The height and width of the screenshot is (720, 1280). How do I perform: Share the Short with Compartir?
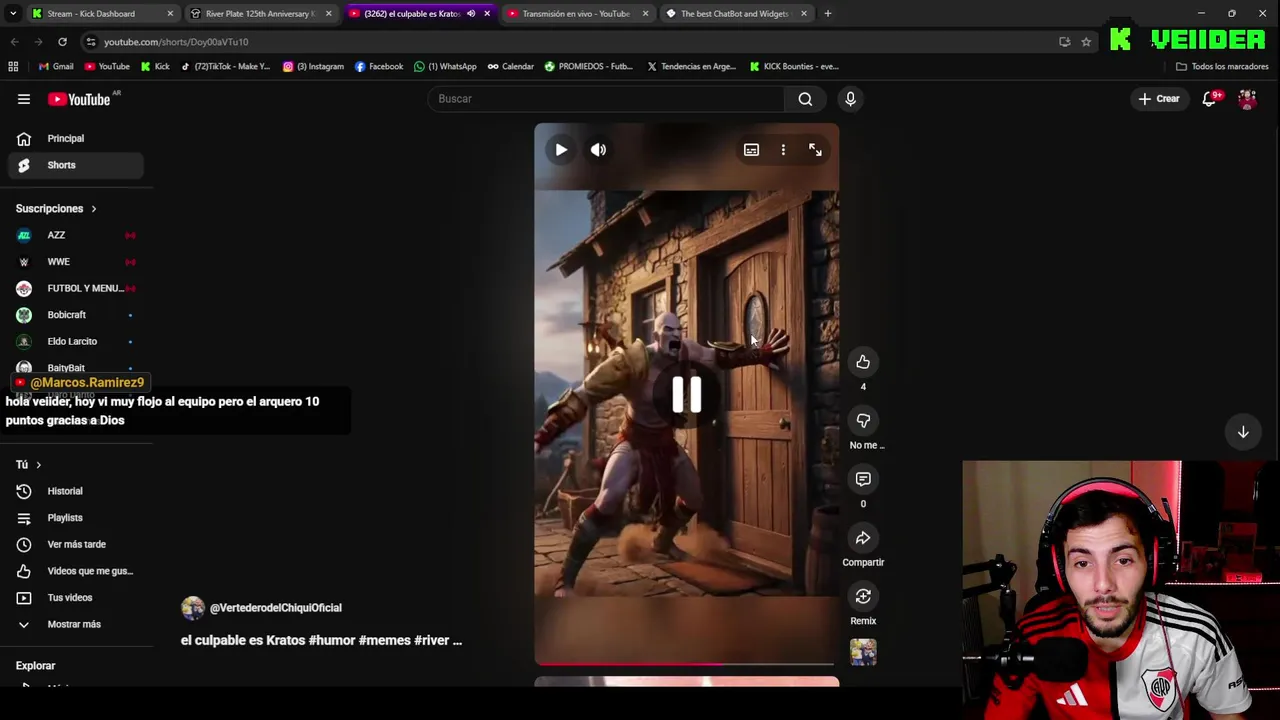pos(863,538)
